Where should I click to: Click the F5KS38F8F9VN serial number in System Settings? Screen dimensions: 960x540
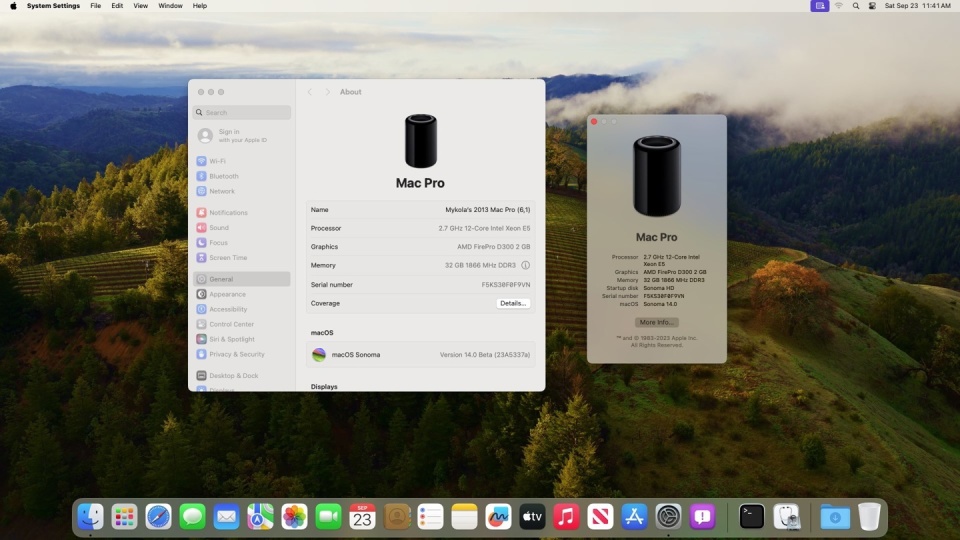[506, 285]
